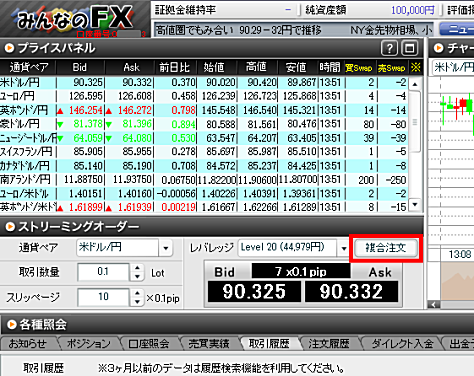Click the Ask 90.332 buy price button
Image resolution: width=474 pixels, height=376 pixels.
tap(351, 291)
